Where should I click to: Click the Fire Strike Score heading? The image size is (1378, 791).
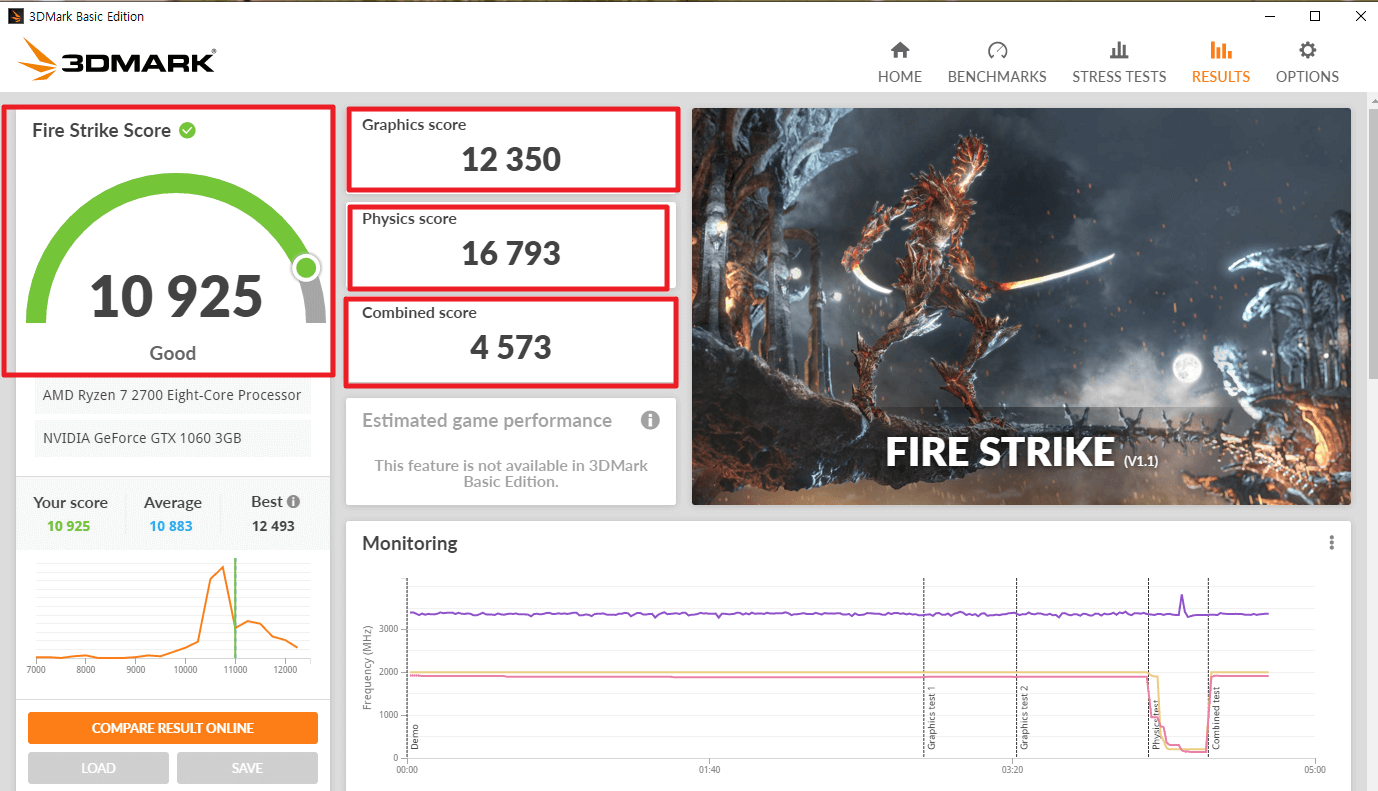click(x=101, y=130)
